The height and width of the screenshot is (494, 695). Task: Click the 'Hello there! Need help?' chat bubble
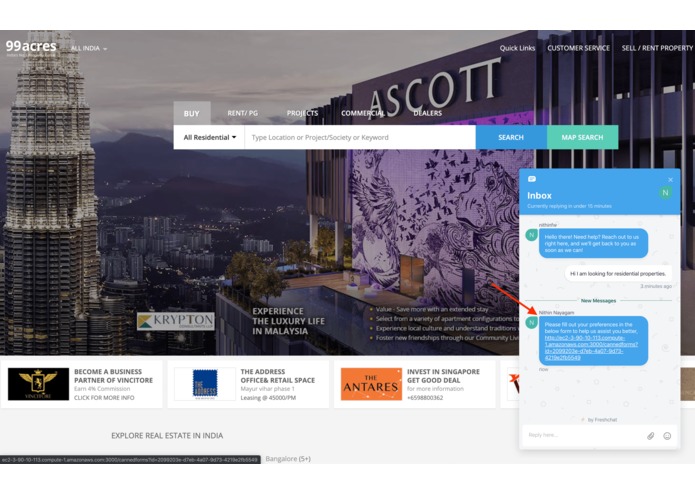pyautogui.click(x=593, y=243)
